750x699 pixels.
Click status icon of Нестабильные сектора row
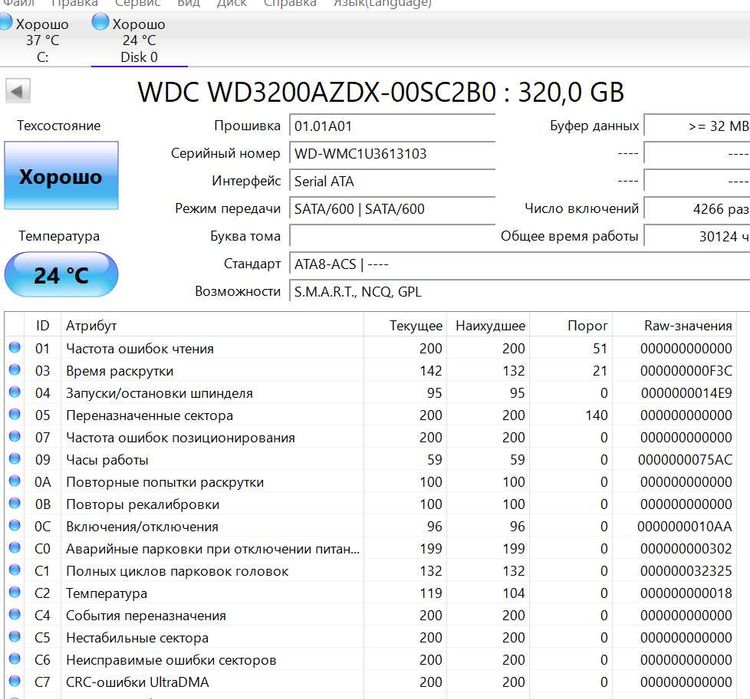pyautogui.click(x=15, y=636)
